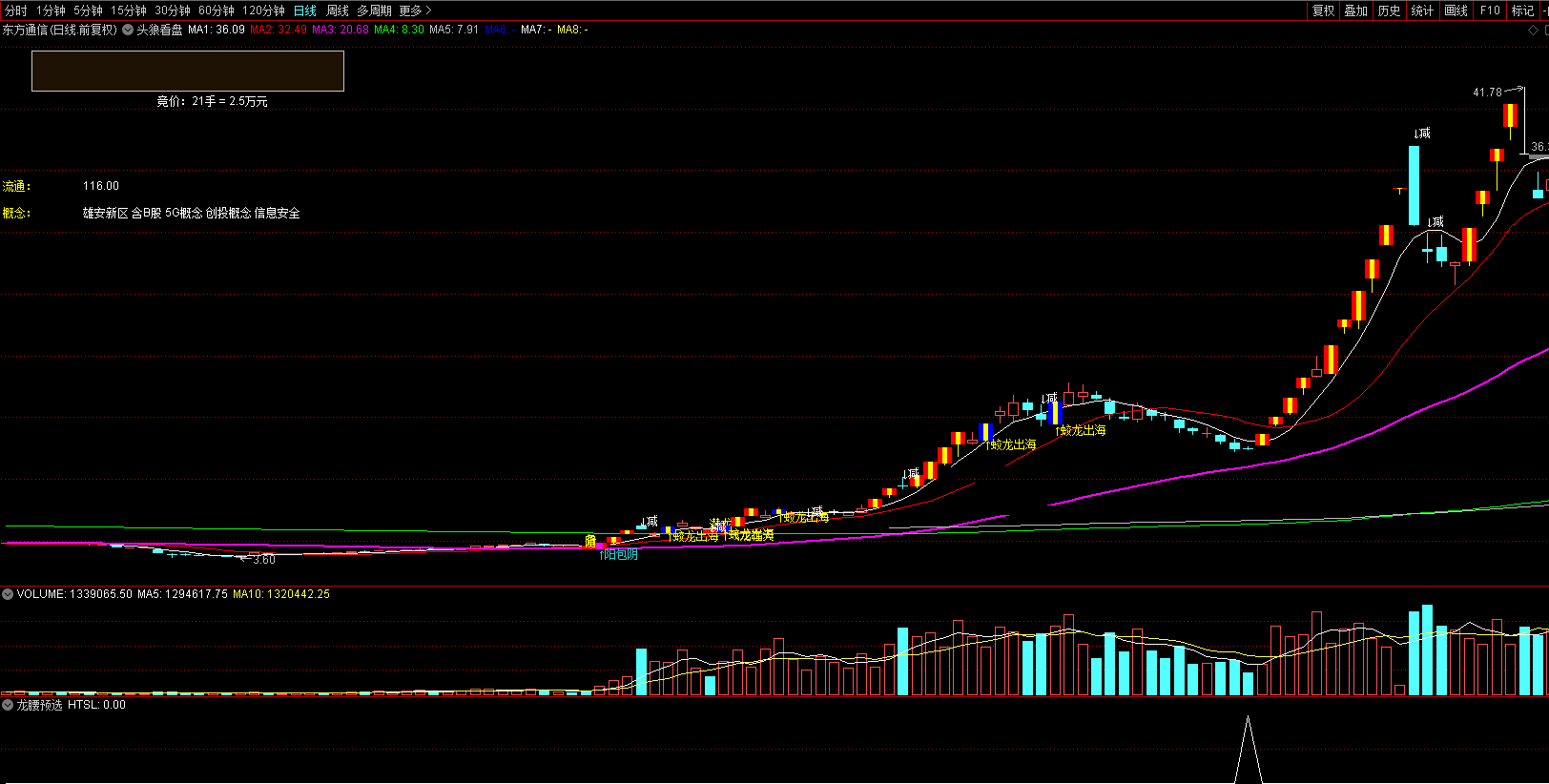Click the 蛟龙出海 marker below blue-yellow candle
This screenshot has height=784, width=1549.
point(1082,431)
